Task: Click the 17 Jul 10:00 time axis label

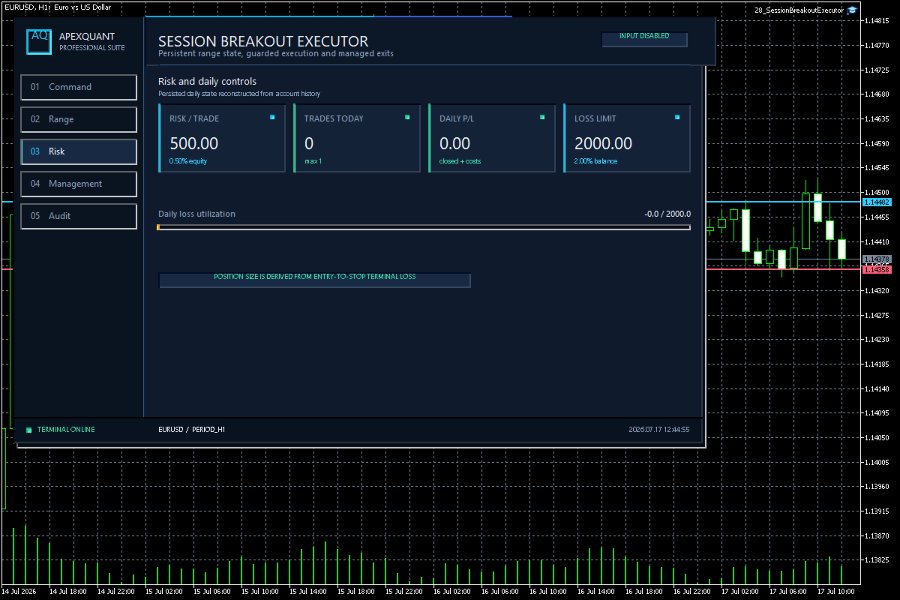Action: tap(836, 591)
